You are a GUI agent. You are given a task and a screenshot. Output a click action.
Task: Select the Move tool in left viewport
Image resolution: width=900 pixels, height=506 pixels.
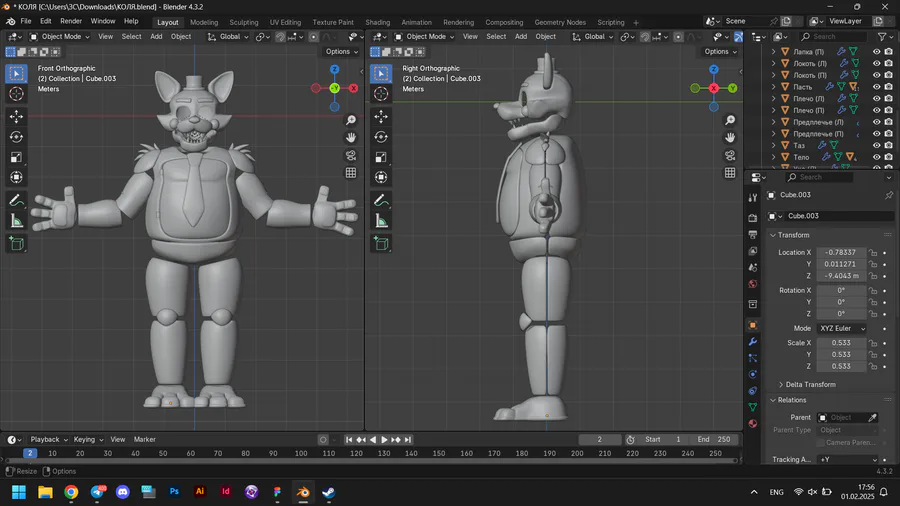16,116
